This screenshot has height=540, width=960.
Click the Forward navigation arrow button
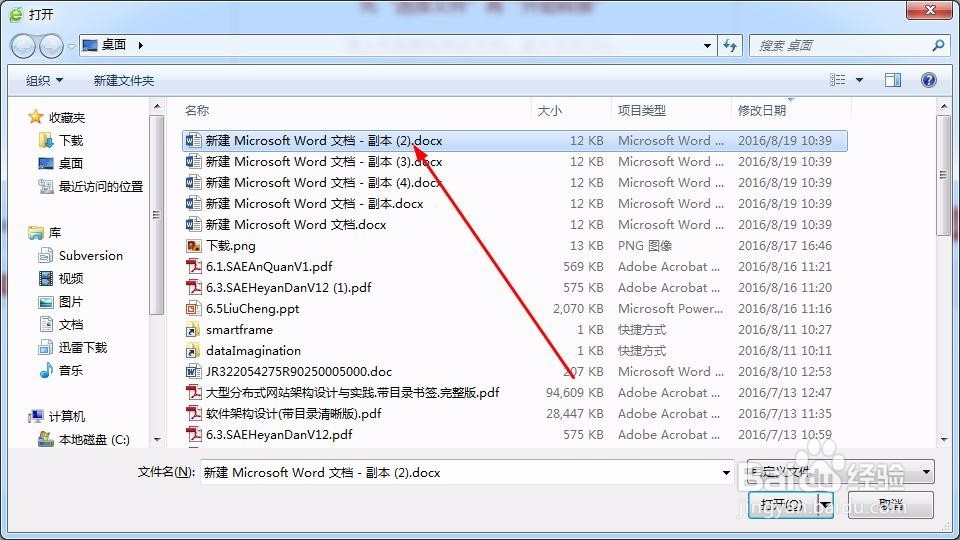point(51,46)
